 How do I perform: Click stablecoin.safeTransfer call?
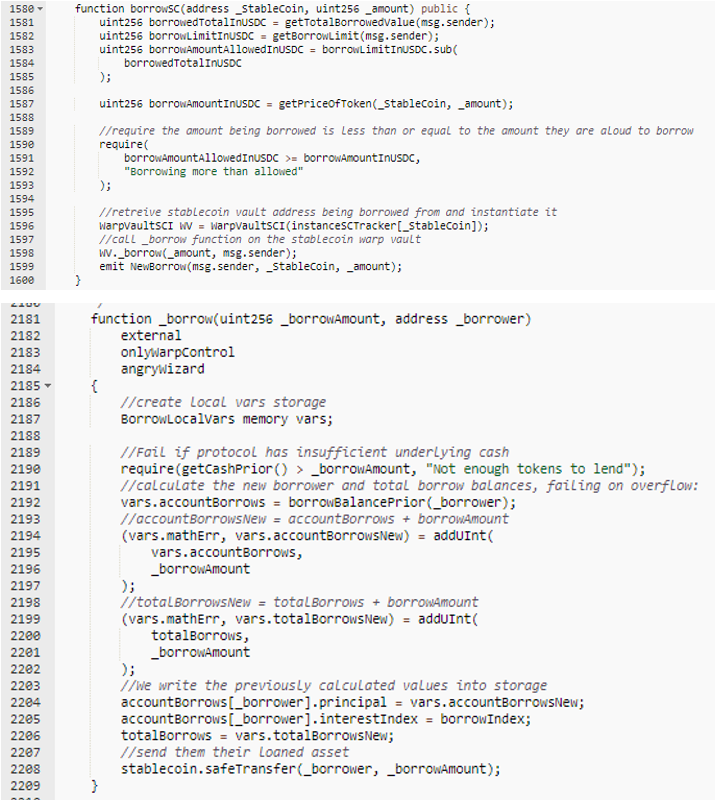(310, 769)
